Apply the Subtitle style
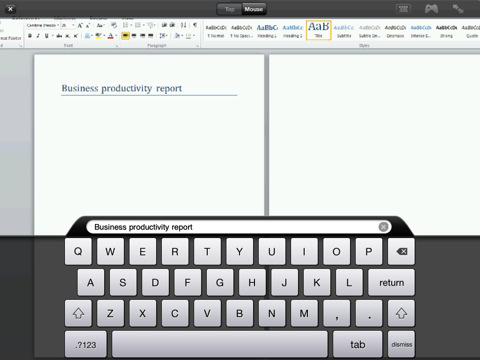The height and width of the screenshot is (360, 480). click(344, 31)
